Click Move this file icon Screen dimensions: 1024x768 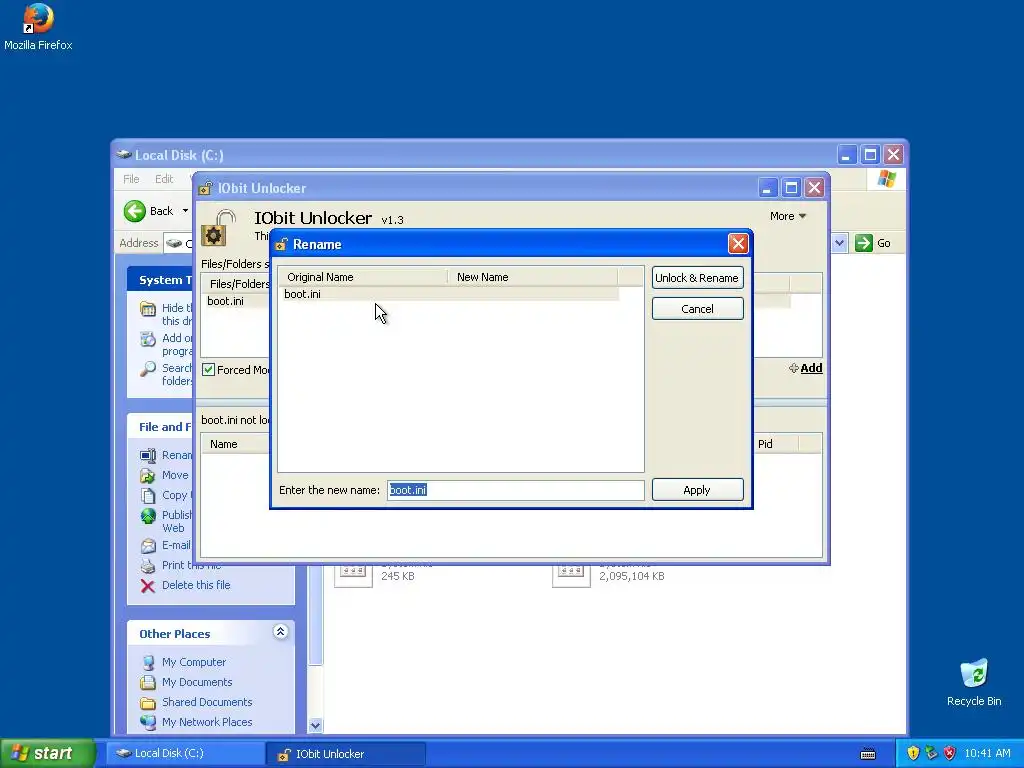148,475
